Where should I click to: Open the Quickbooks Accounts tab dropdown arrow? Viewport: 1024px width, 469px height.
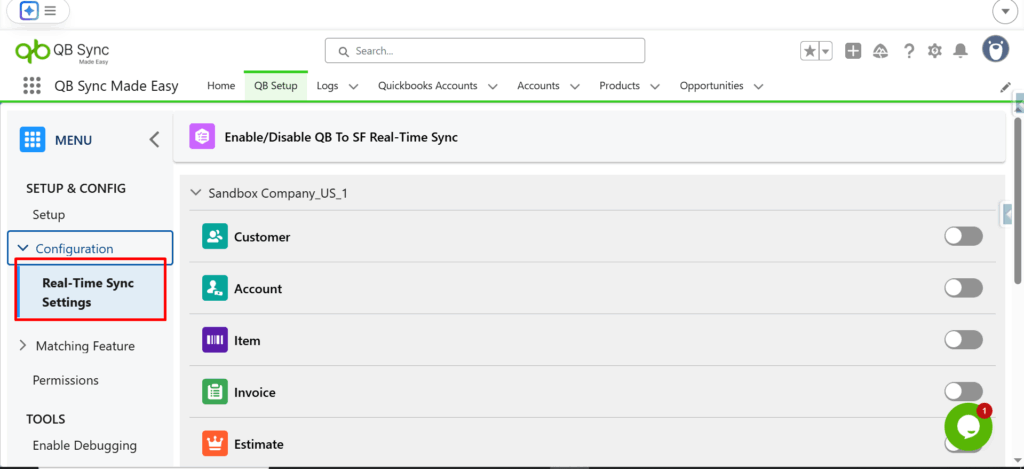point(492,87)
